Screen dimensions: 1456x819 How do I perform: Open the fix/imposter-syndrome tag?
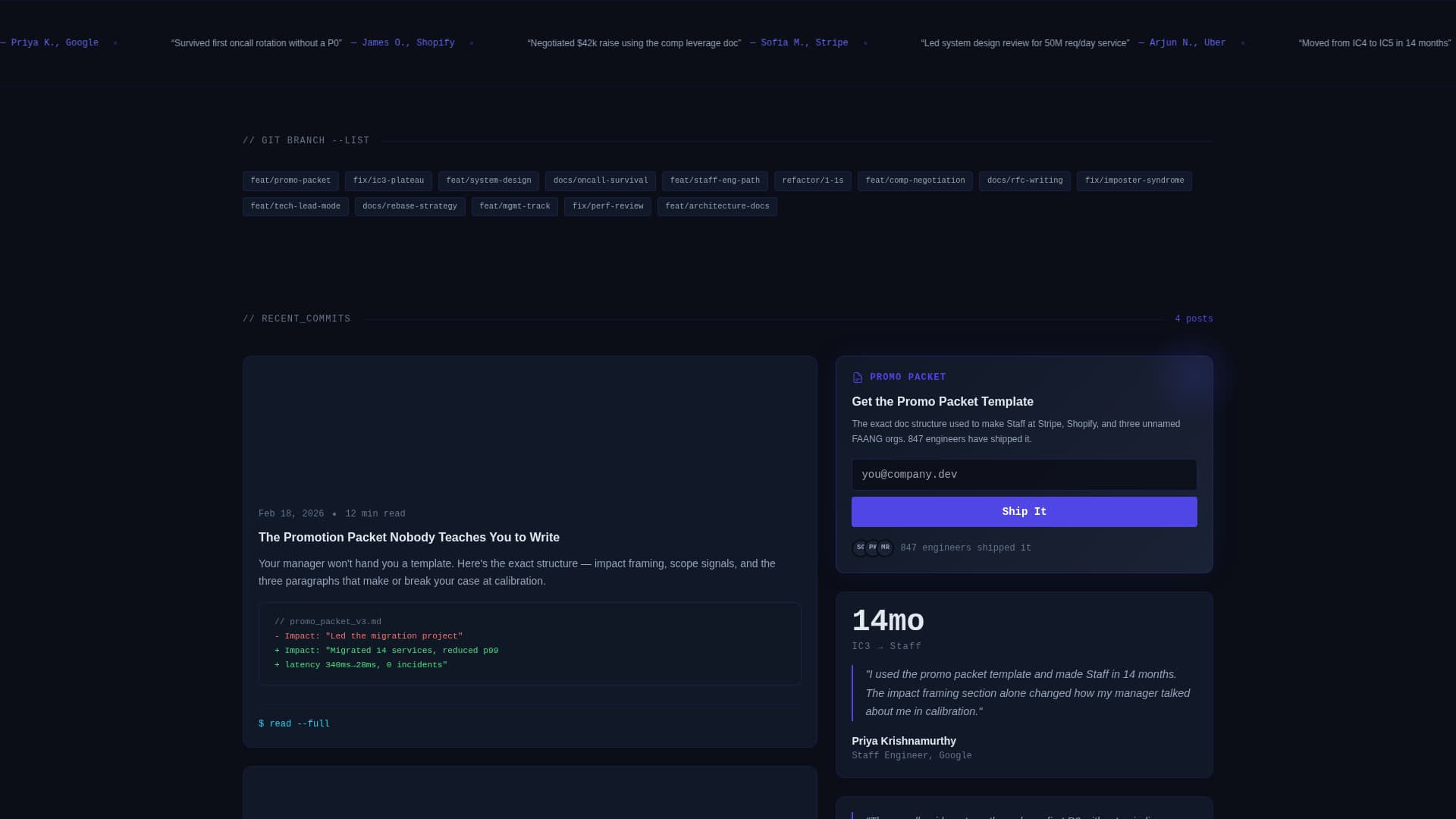(1134, 180)
